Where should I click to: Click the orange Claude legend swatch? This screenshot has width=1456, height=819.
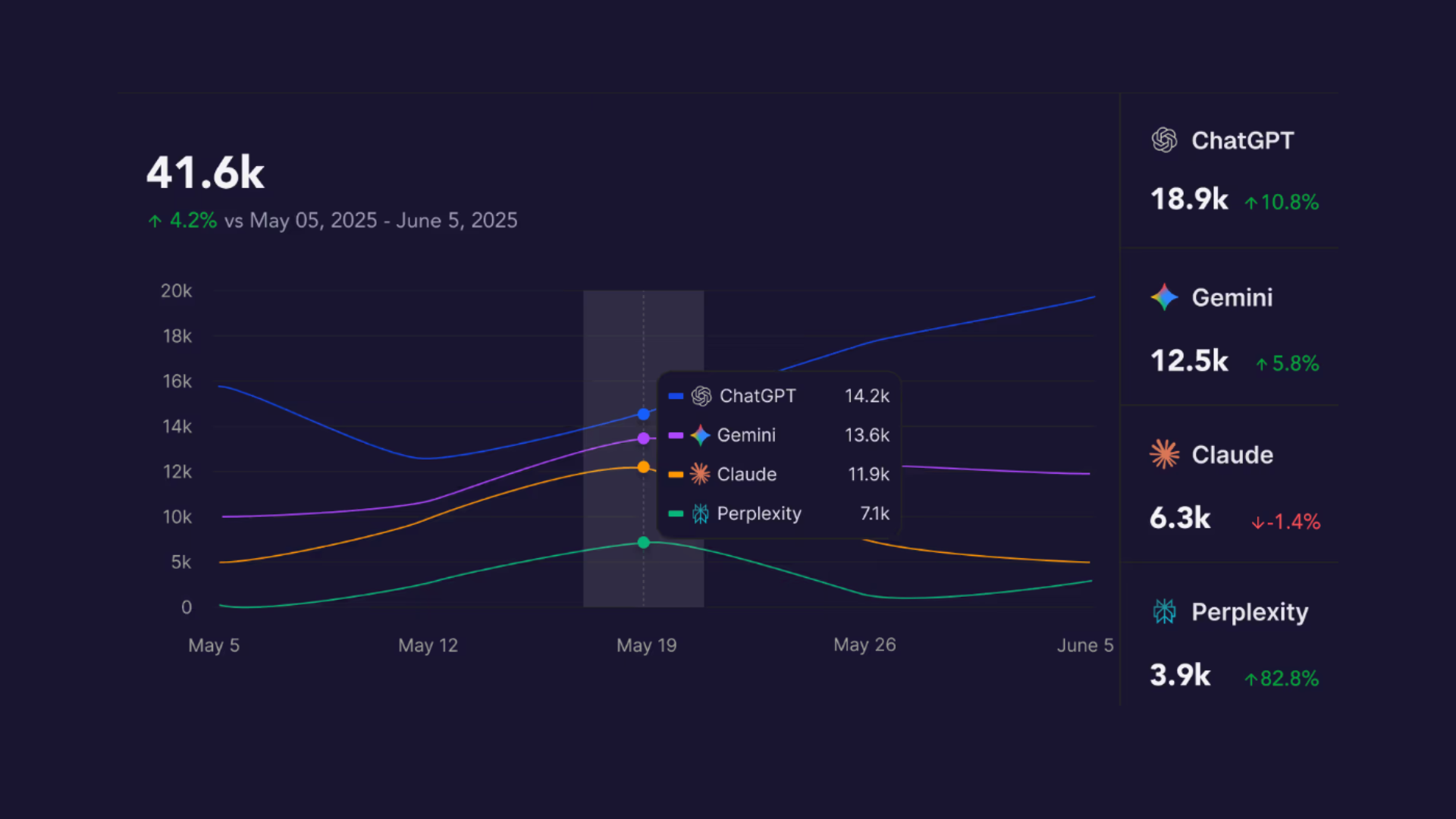tap(676, 475)
